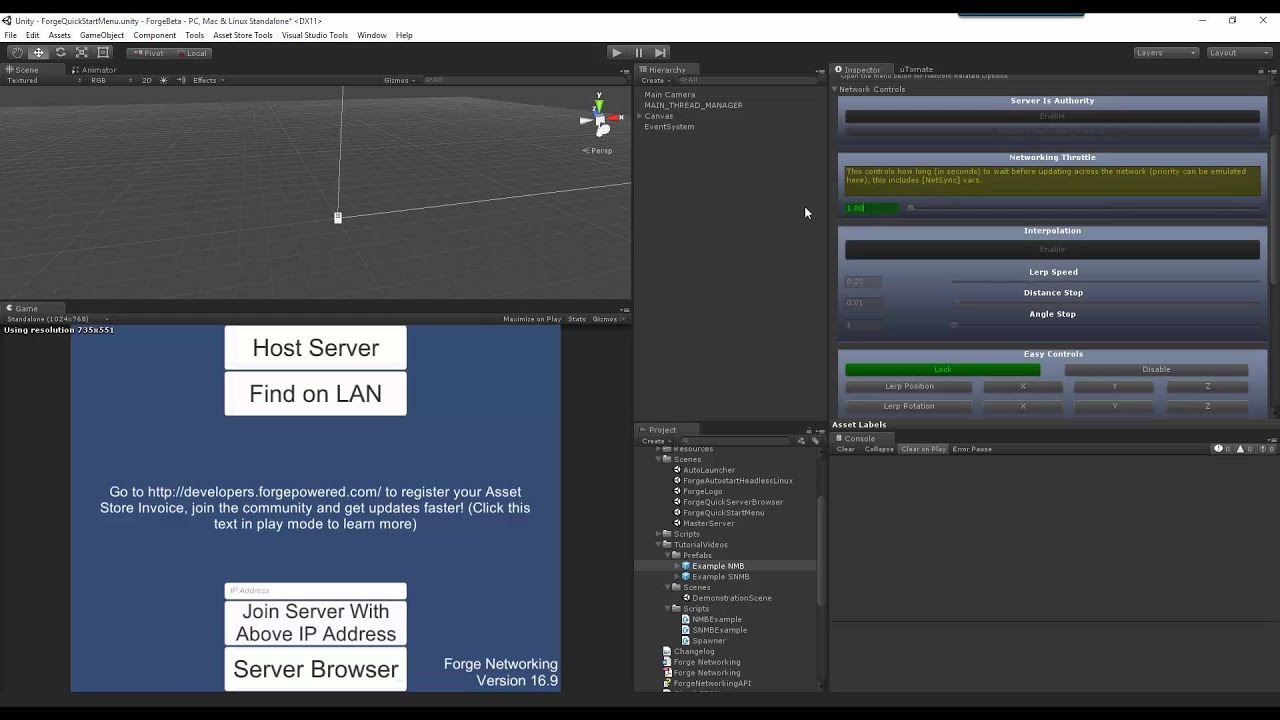
Task: Click console info message counter
Action: click(x=1222, y=449)
